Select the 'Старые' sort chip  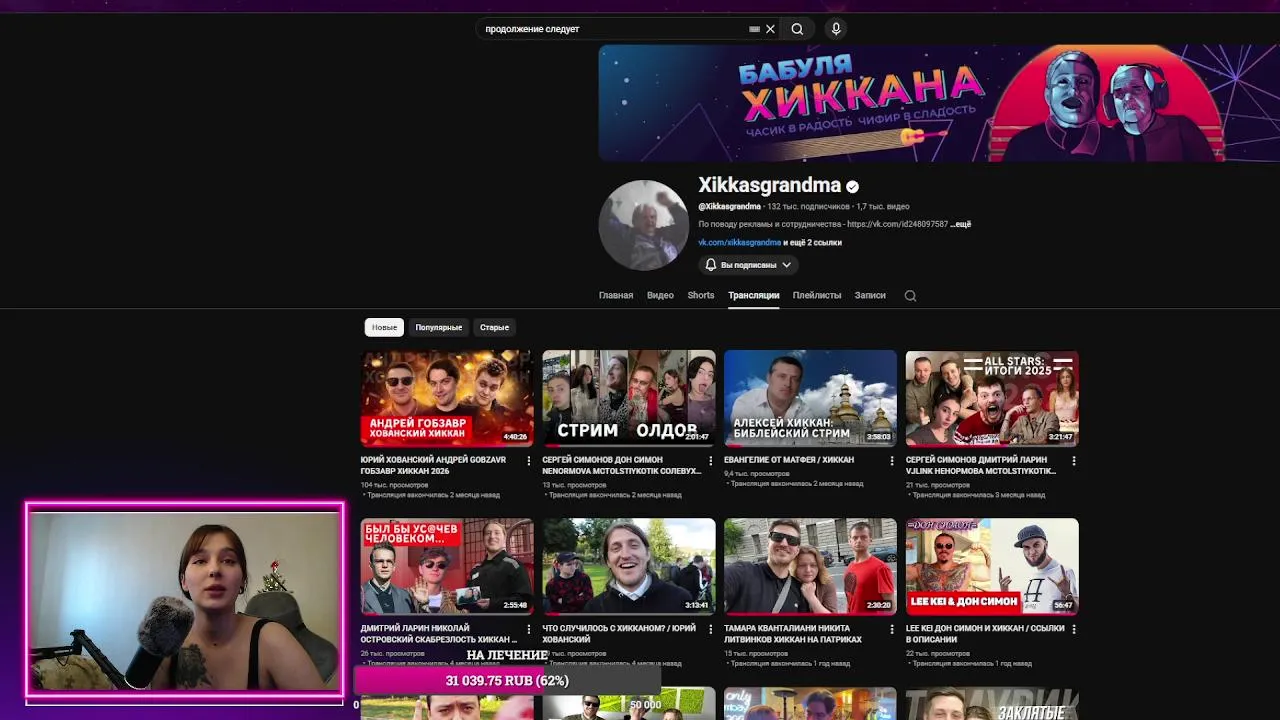494,327
